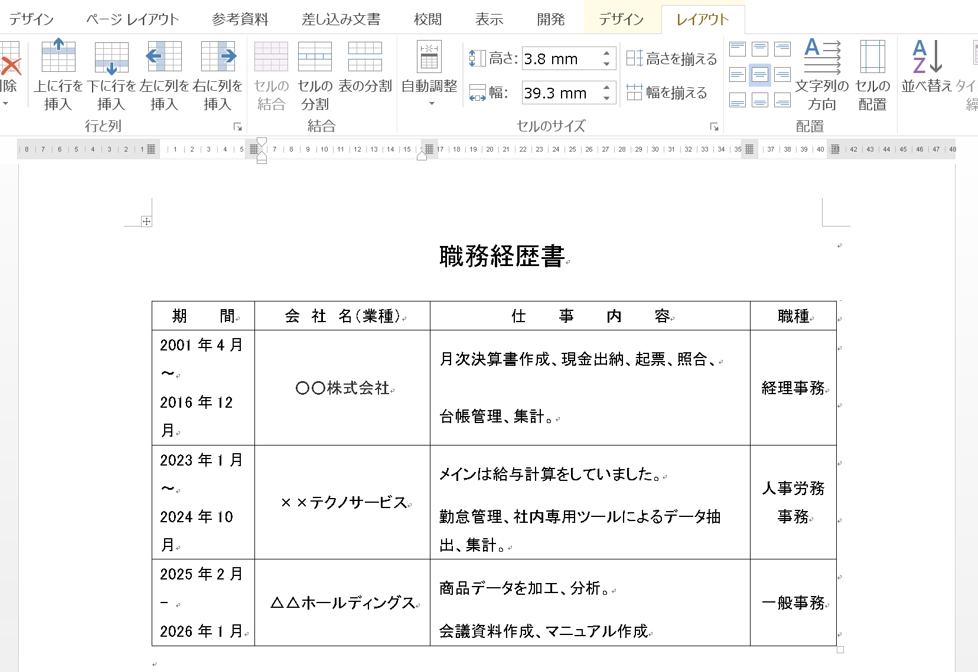Click the width (幅) input field
The height and width of the screenshot is (672, 978).
click(x=558, y=93)
